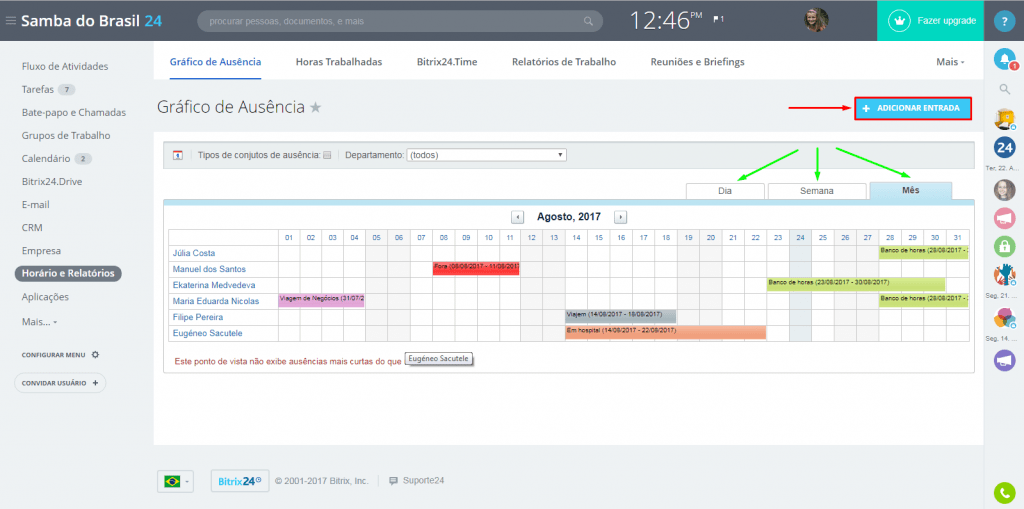The height and width of the screenshot is (509, 1024).
Task: Click the Fazer upgrade button
Action: [930, 20]
